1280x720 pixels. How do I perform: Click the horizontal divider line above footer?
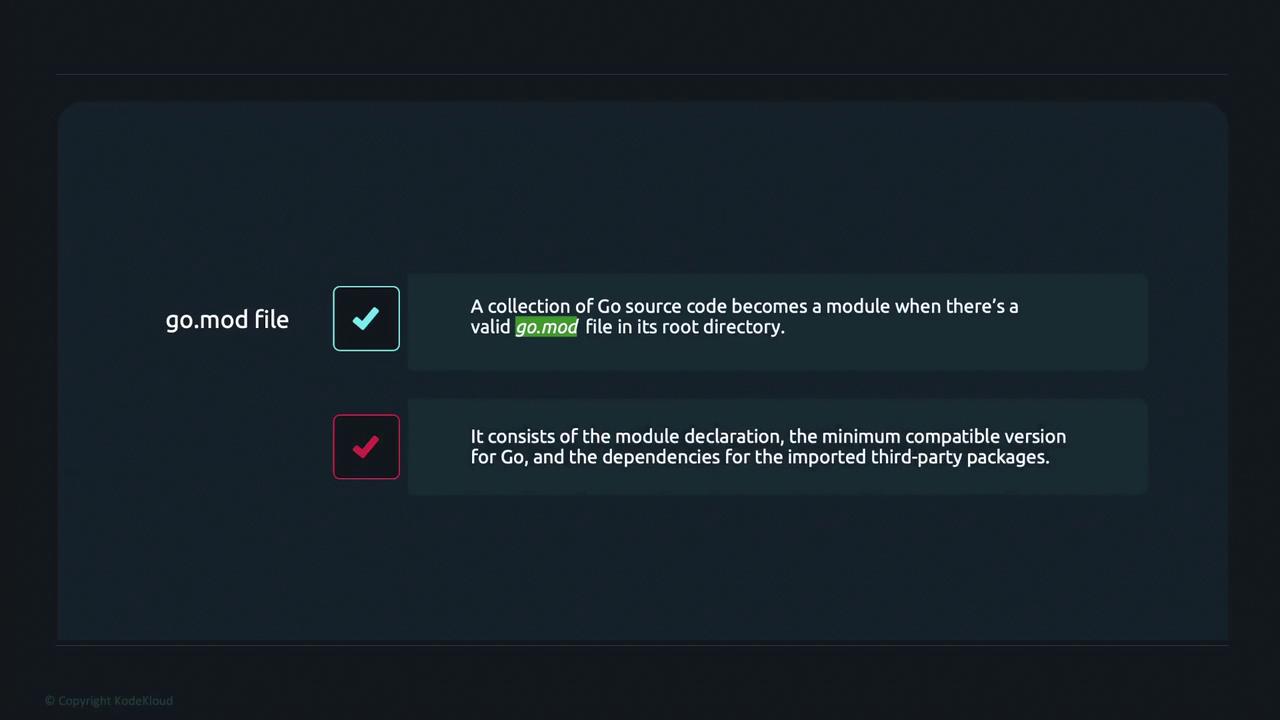coord(640,645)
